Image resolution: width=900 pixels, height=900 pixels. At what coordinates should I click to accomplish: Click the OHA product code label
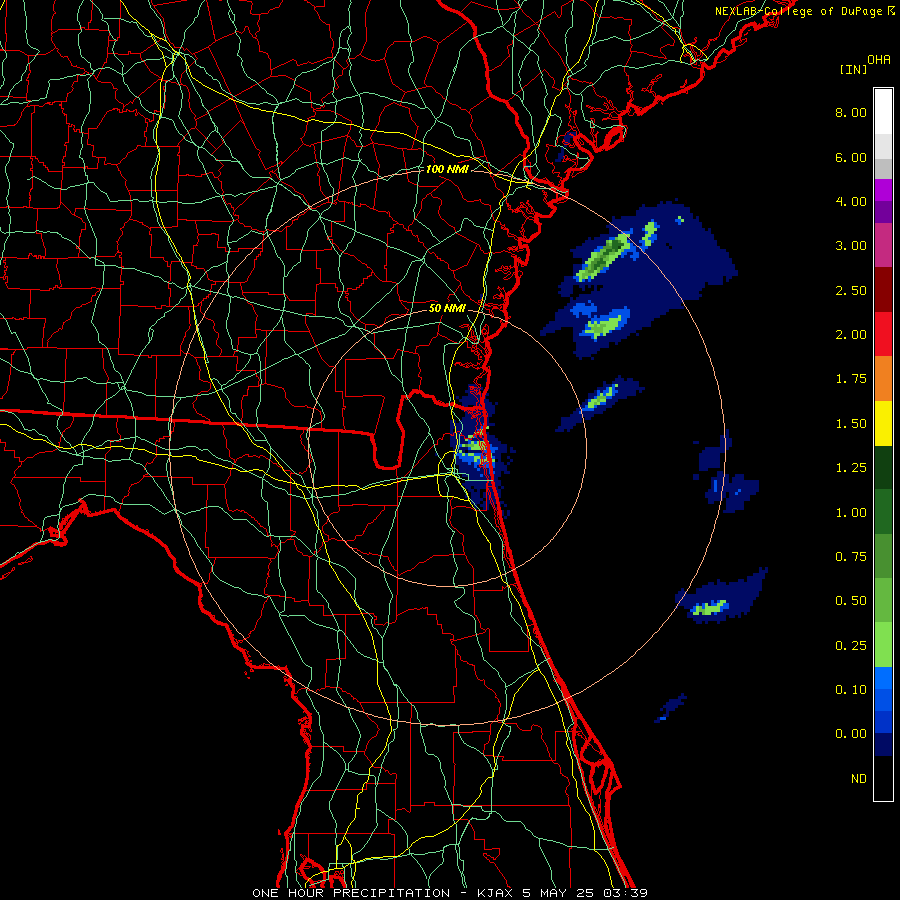pyautogui.click(x=879, y=59)
